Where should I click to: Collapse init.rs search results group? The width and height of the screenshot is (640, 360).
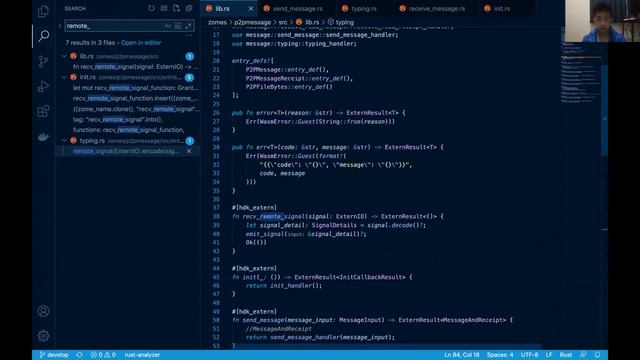[x=64, y=77]
